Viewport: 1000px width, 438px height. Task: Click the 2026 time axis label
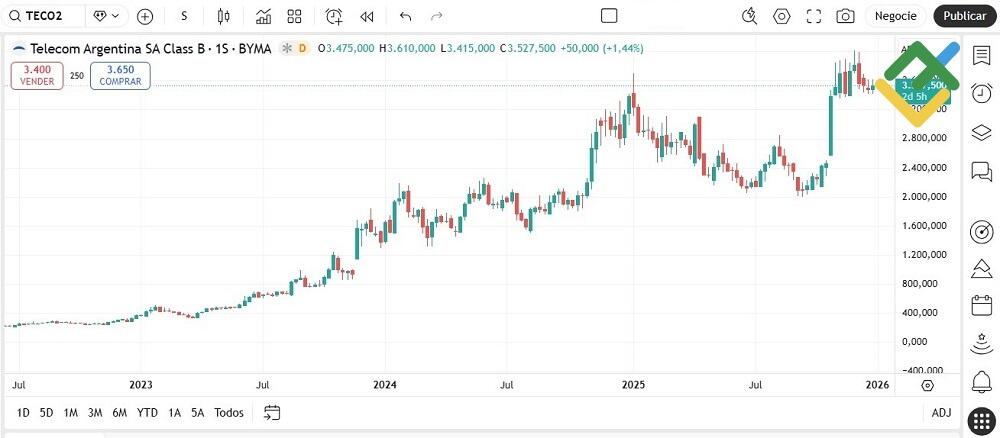pos(878,385)
